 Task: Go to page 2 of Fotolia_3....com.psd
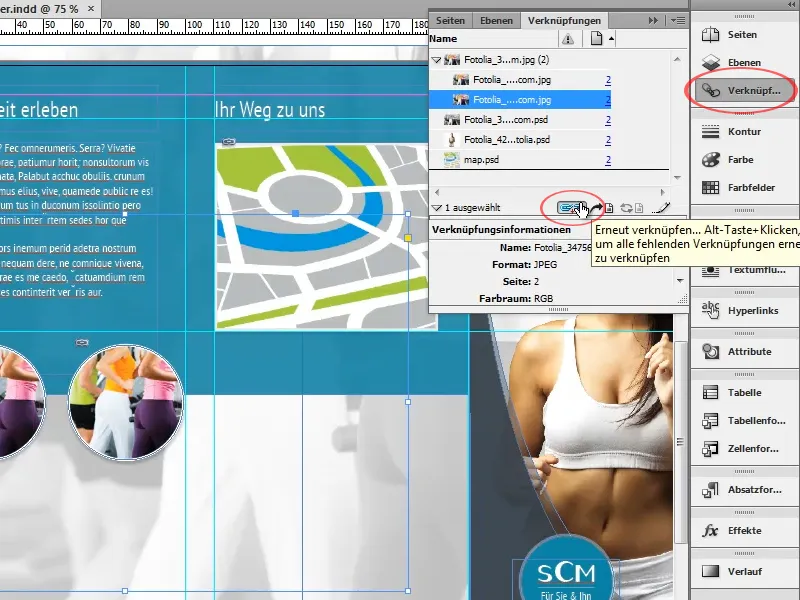(608, 120)
